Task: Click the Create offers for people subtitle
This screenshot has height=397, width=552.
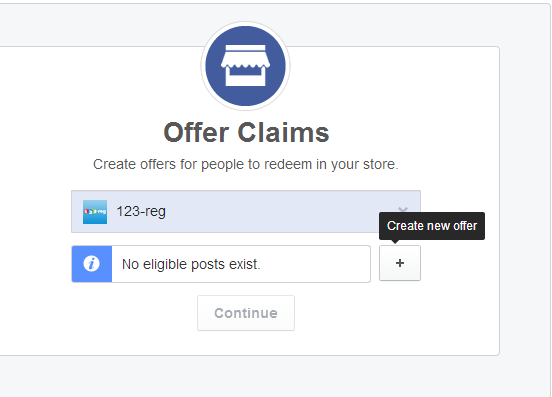Action: pyautogui.click(x=246, y=164)
